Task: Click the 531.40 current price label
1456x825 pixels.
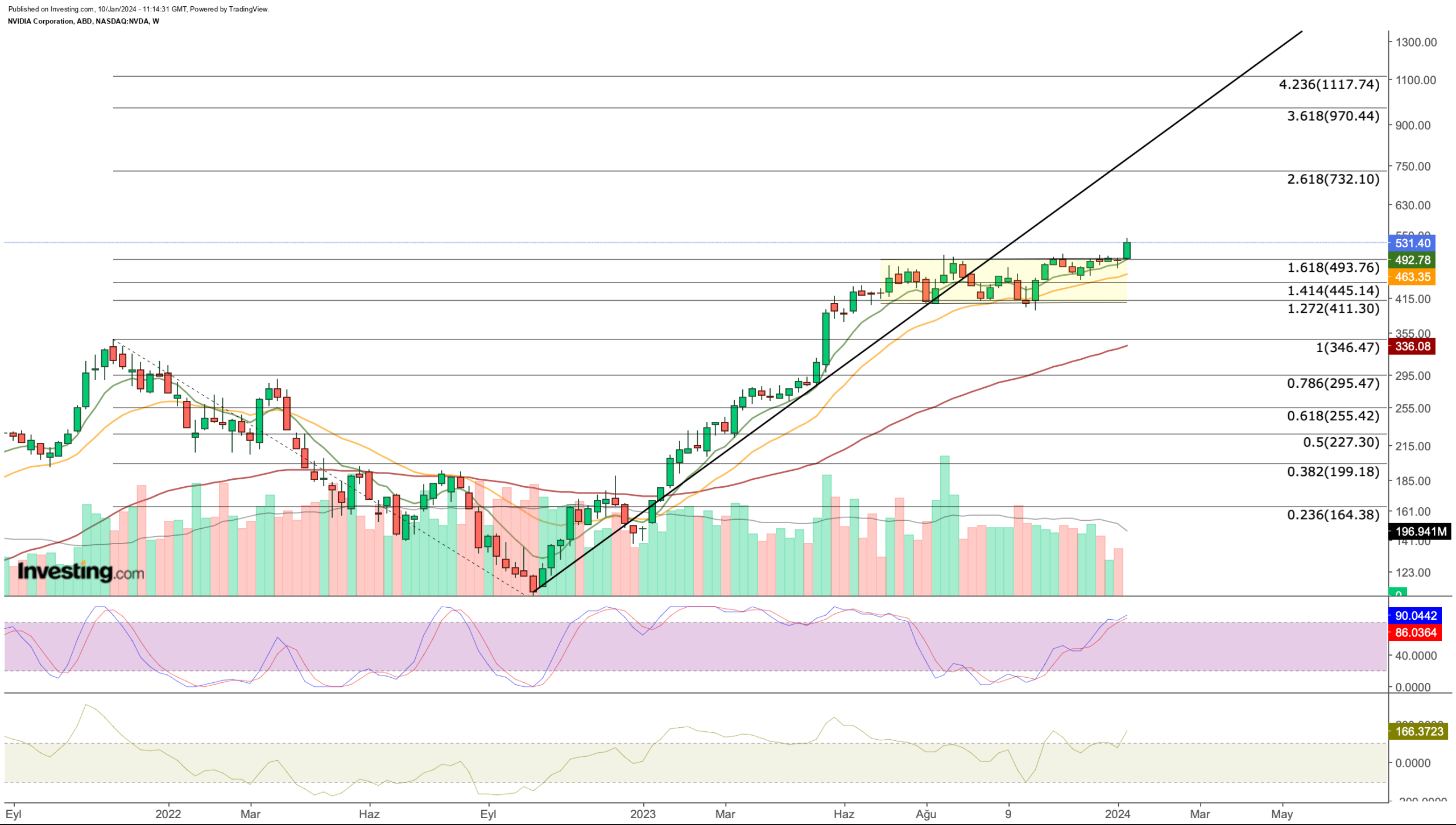Action: tap(1412, 243)
